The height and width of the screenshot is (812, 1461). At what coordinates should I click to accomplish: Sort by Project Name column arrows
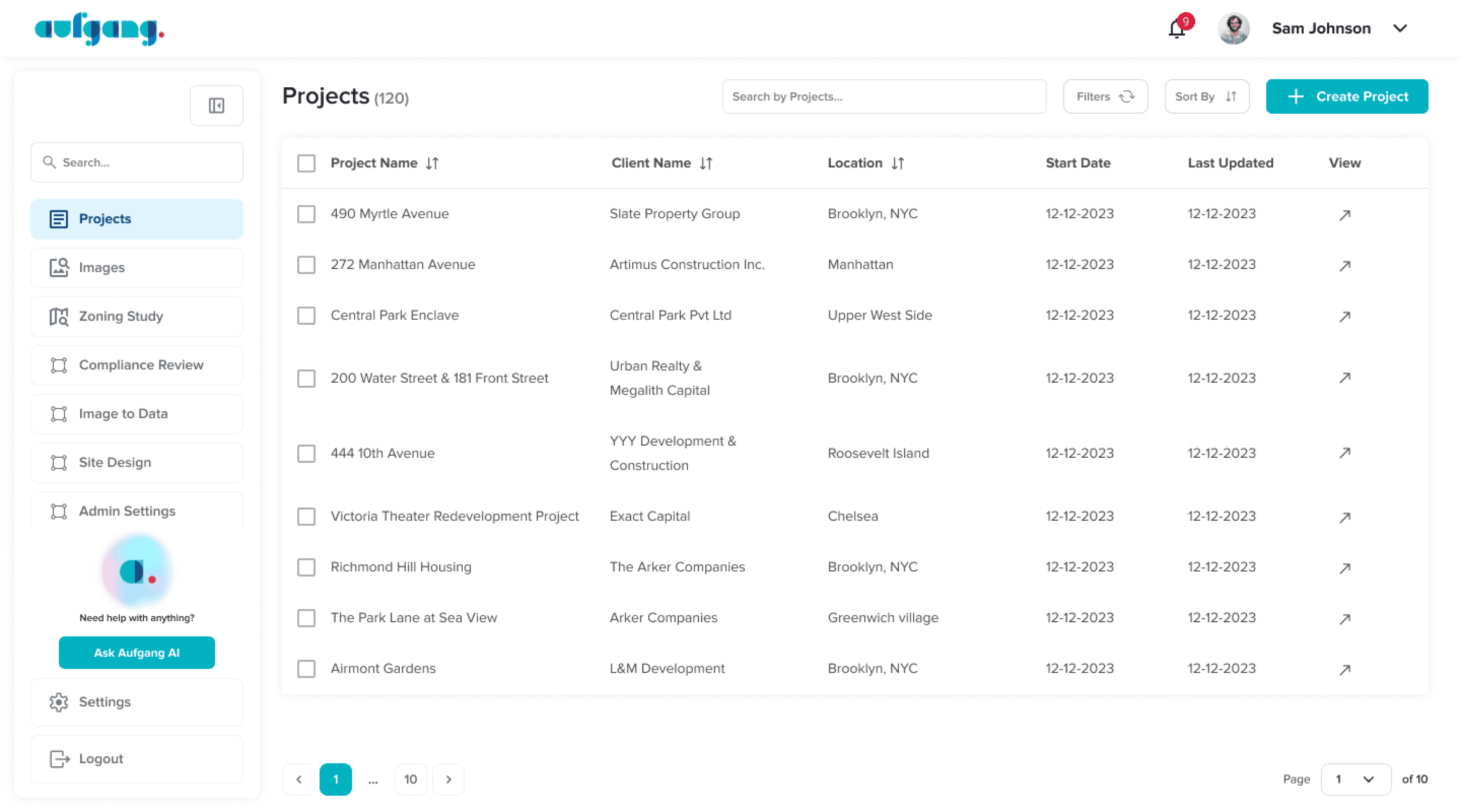point(432,163)
